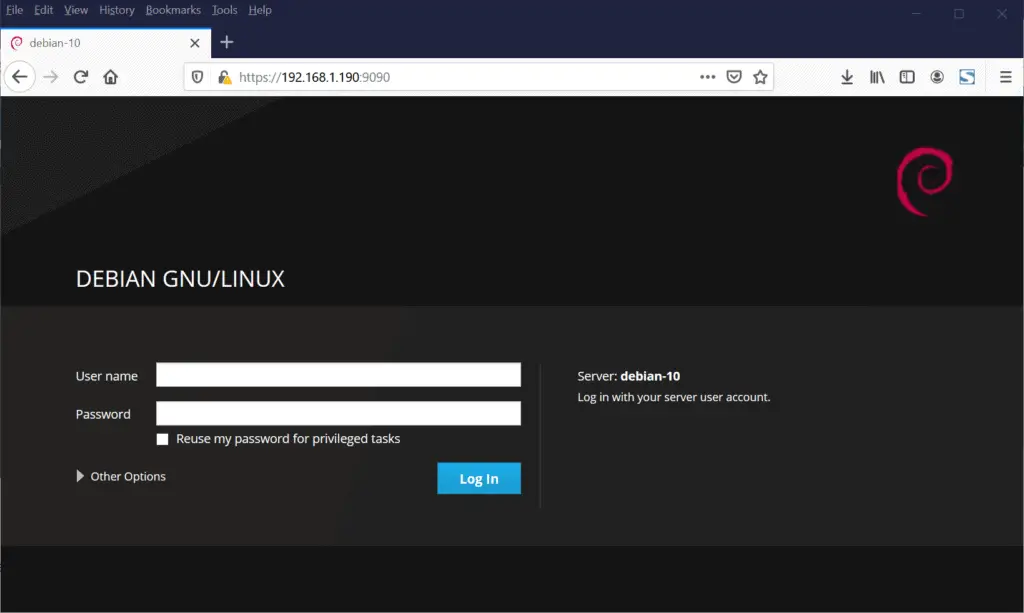
Task: Open the Library icon in the toolbar
Action: (x=877, y=76)
